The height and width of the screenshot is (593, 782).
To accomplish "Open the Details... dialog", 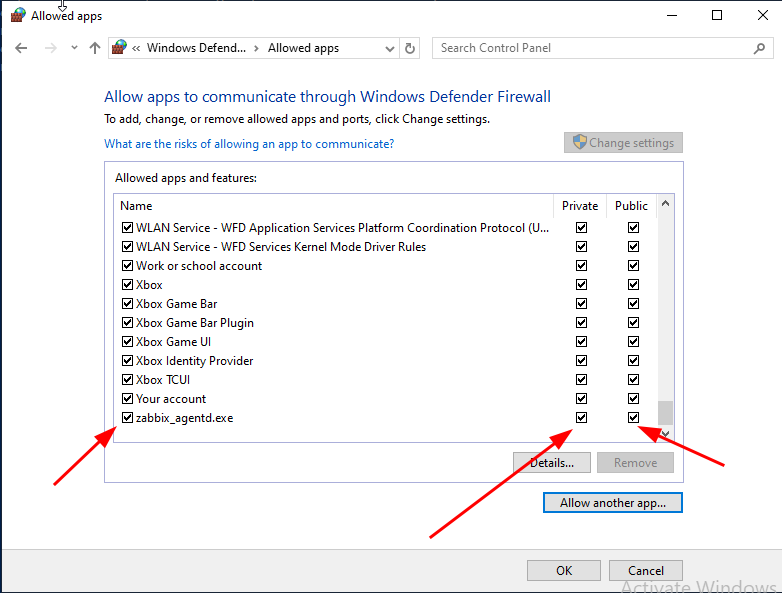I will [552, 463].
